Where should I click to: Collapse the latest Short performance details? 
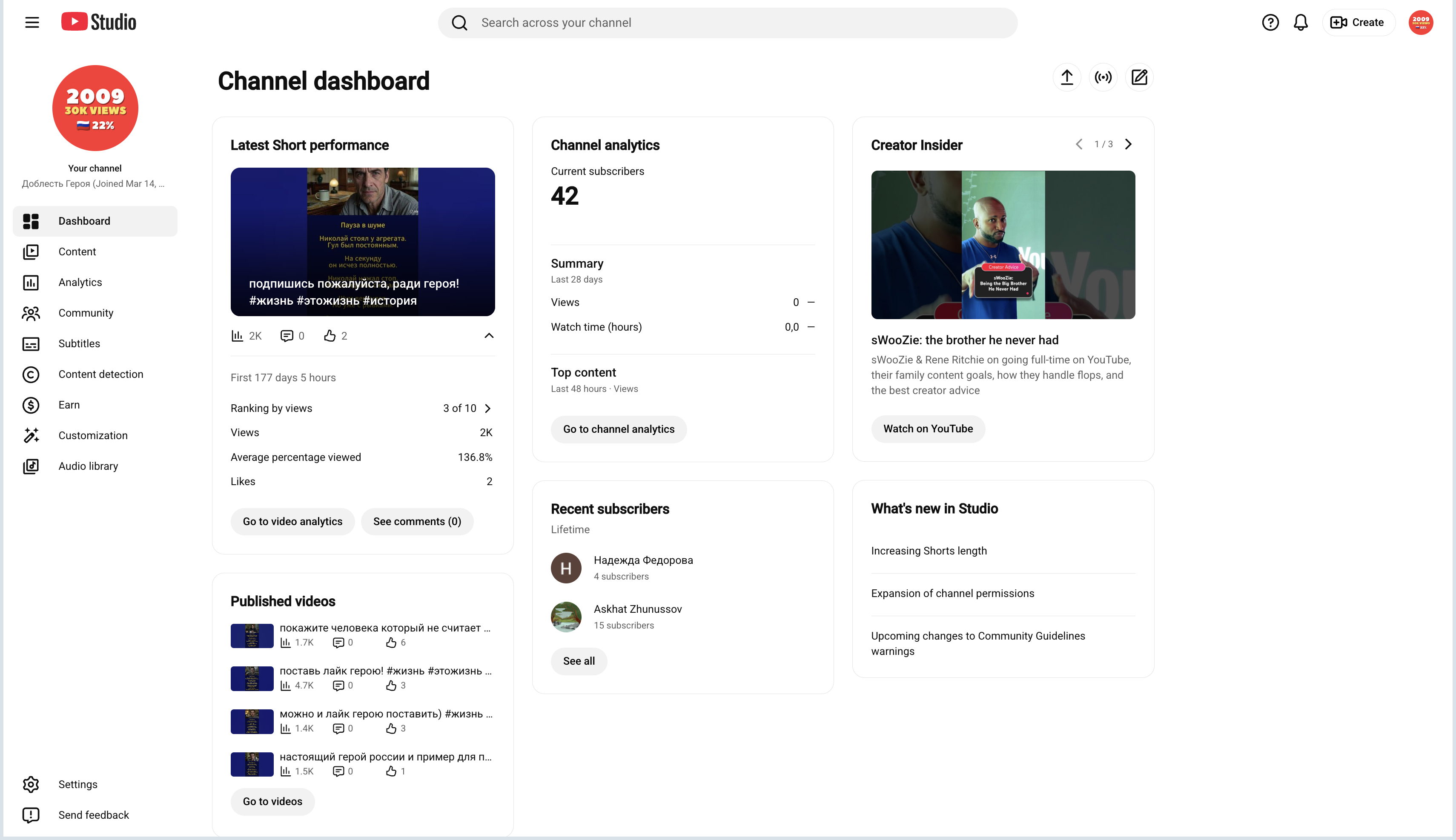(489, 336)
